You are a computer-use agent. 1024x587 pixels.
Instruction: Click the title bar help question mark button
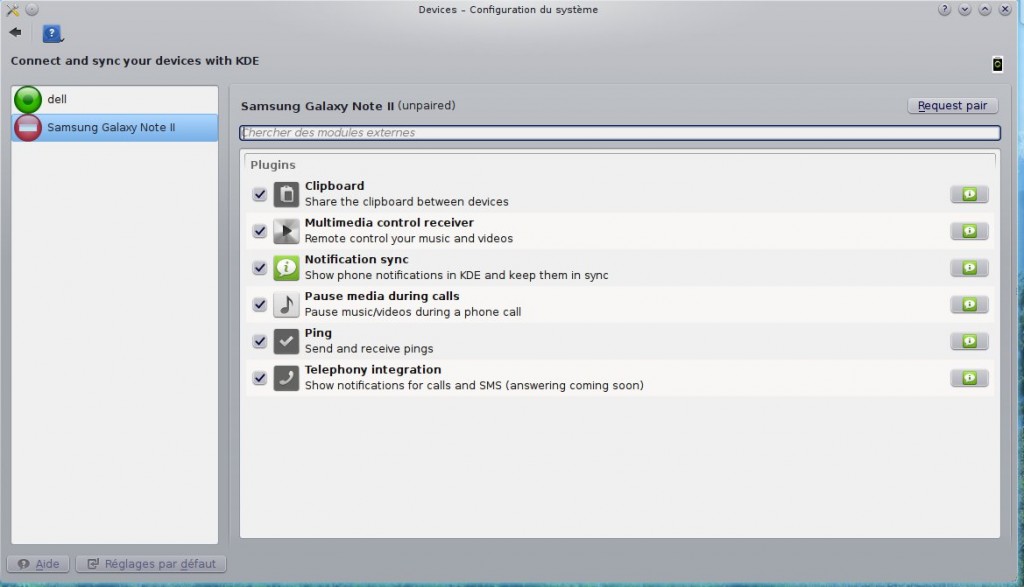[x=944, y=9]
